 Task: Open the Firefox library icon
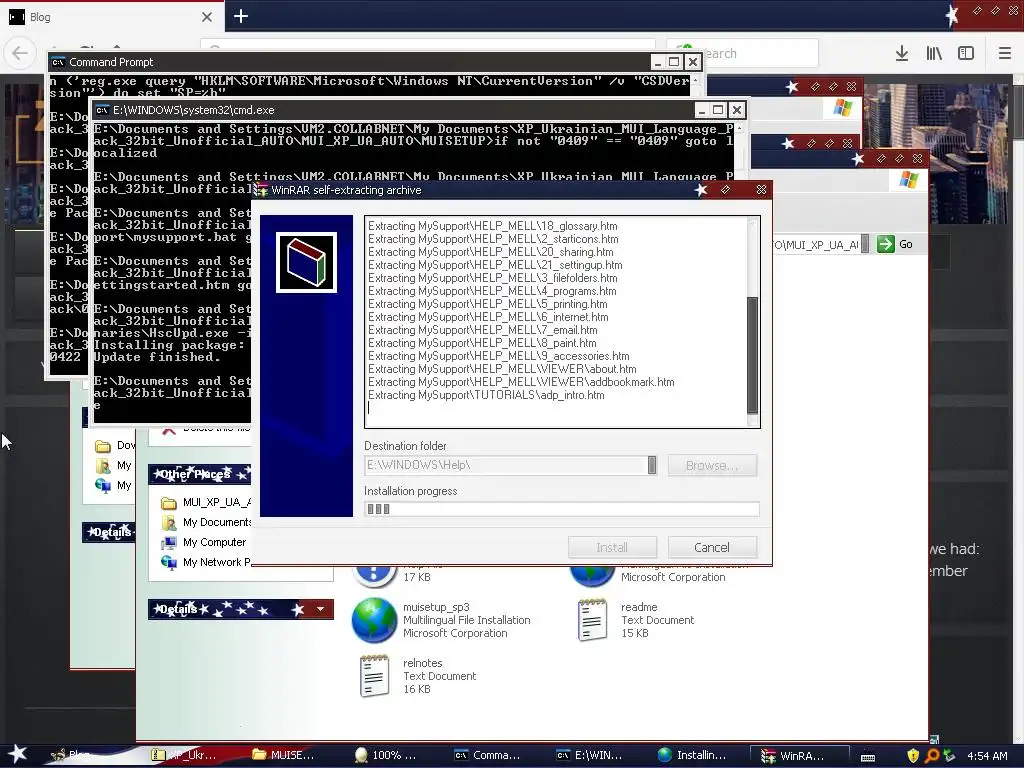click(934, 54)
